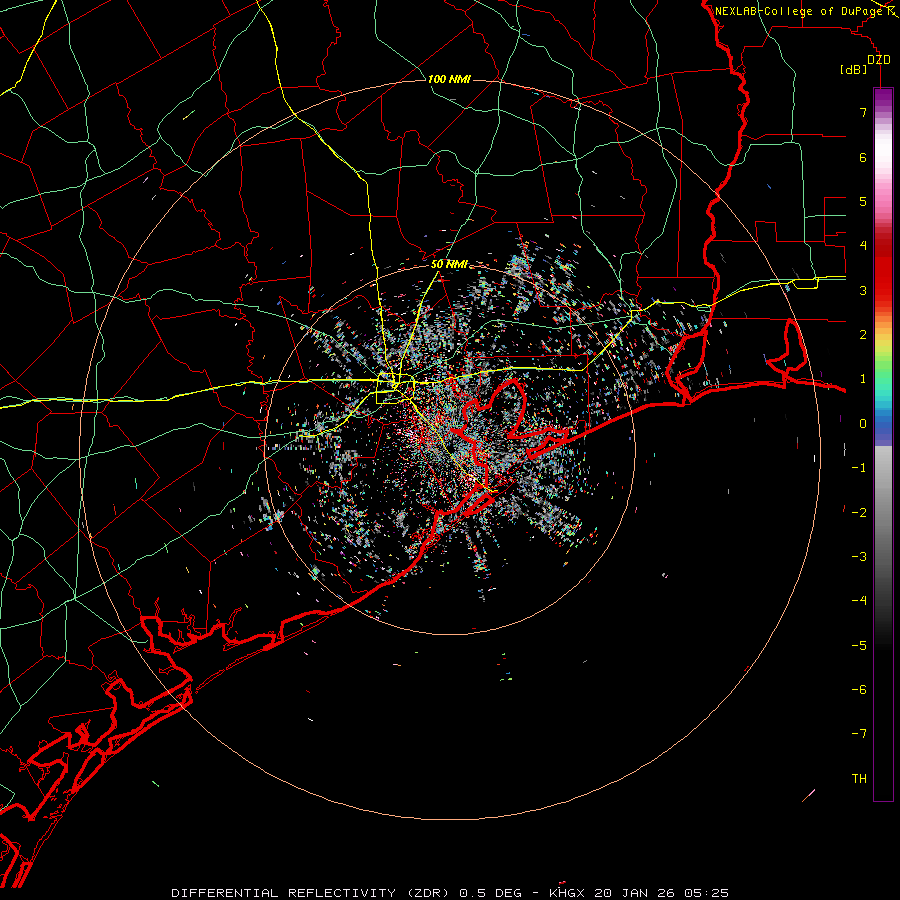Image resolution: width=900 pixels, height=900 pixels.
Task: Click the "5" tick label on the scale
Action: point(863,201)
